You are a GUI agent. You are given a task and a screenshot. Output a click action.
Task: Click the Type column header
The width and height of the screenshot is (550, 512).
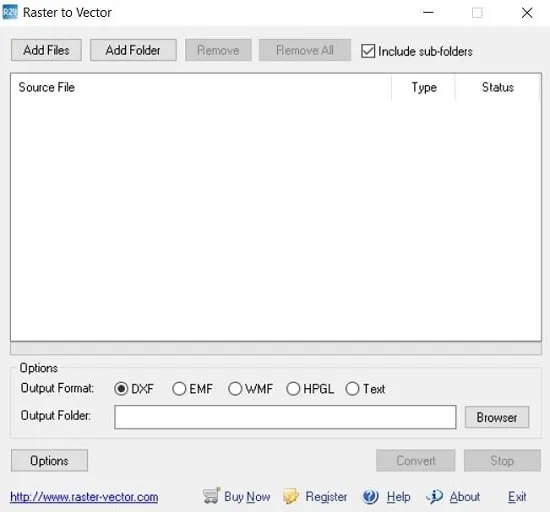coord(424,87)
